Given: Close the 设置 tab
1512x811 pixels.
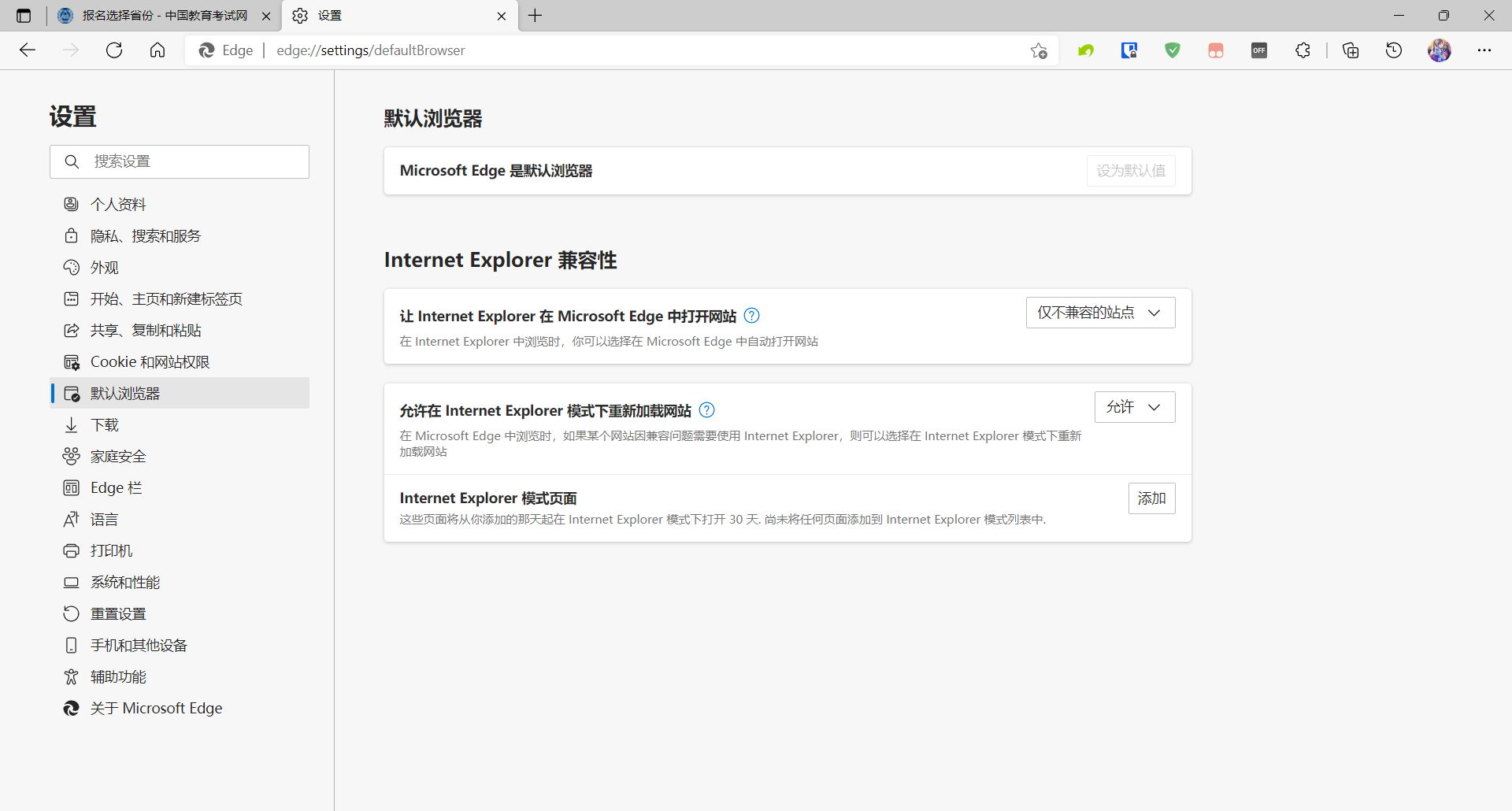Looking at the screenshot, I should pos(502,16).
